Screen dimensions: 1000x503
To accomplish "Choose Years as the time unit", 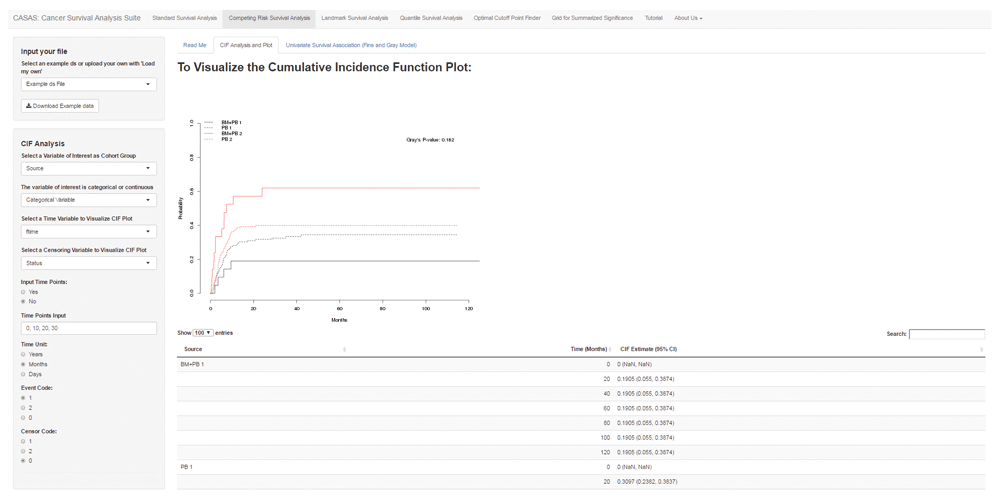I will [24, 354].
